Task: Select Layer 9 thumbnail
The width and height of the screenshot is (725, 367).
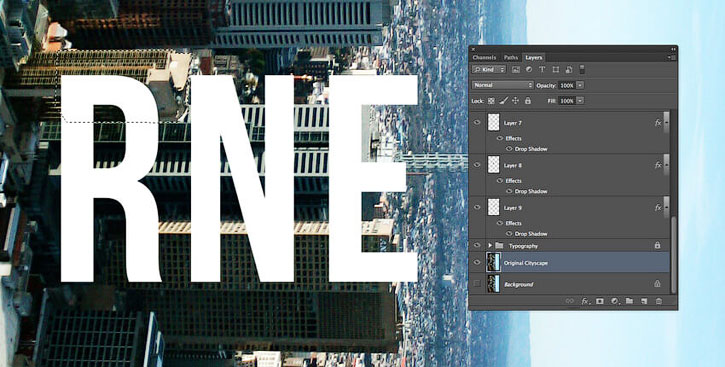Action: 494,207
